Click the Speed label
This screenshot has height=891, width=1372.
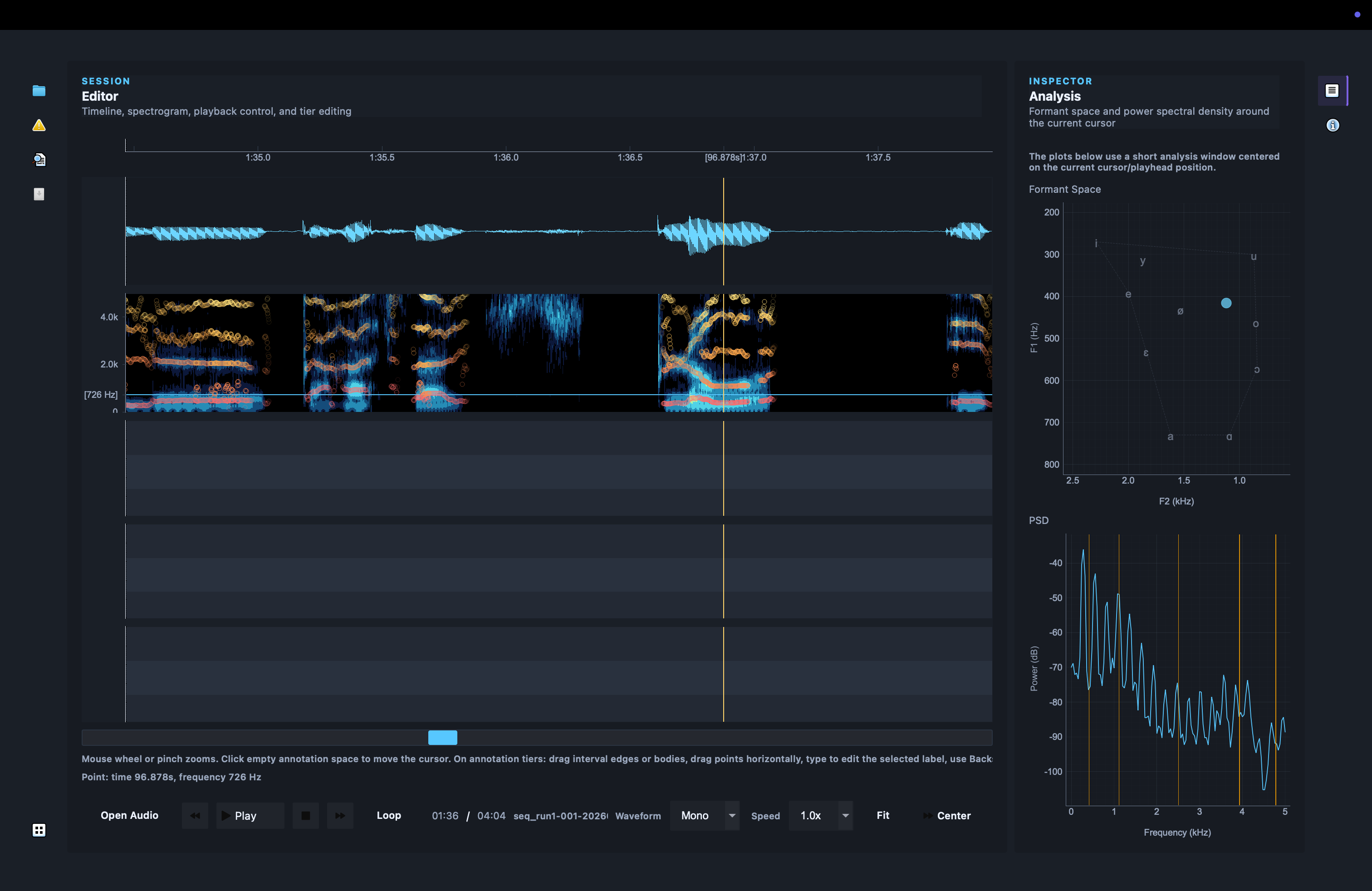click(765, 816)
